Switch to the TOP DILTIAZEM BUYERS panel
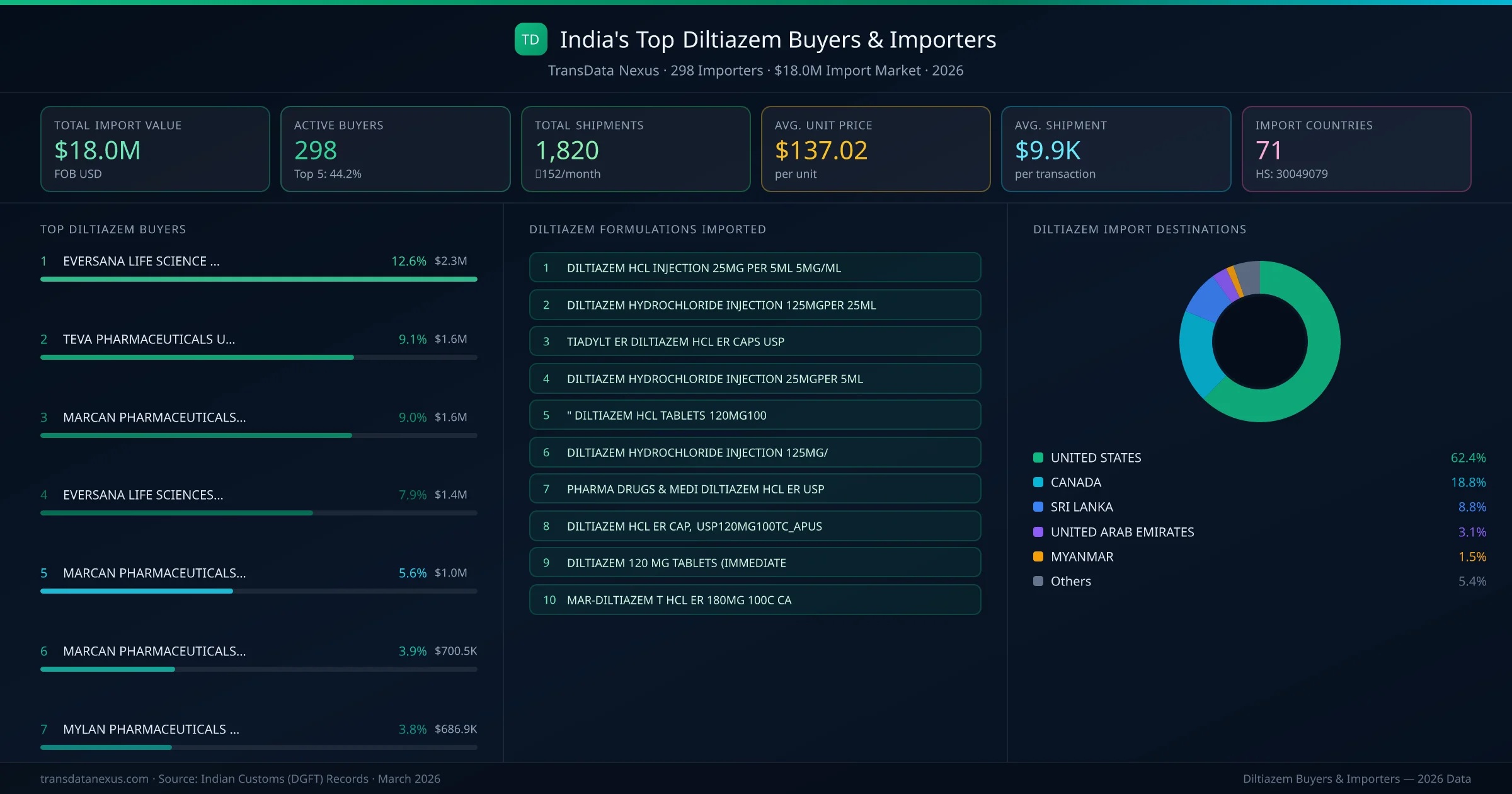 [x=112, y=229]
